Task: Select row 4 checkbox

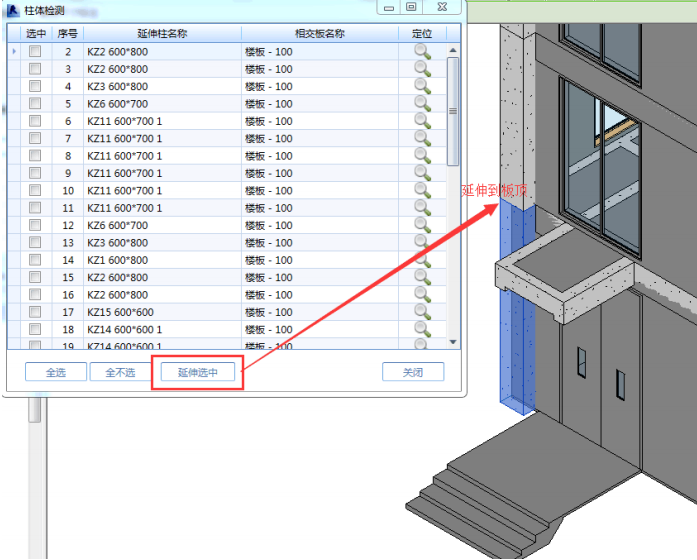Action: tap(35, 86)
